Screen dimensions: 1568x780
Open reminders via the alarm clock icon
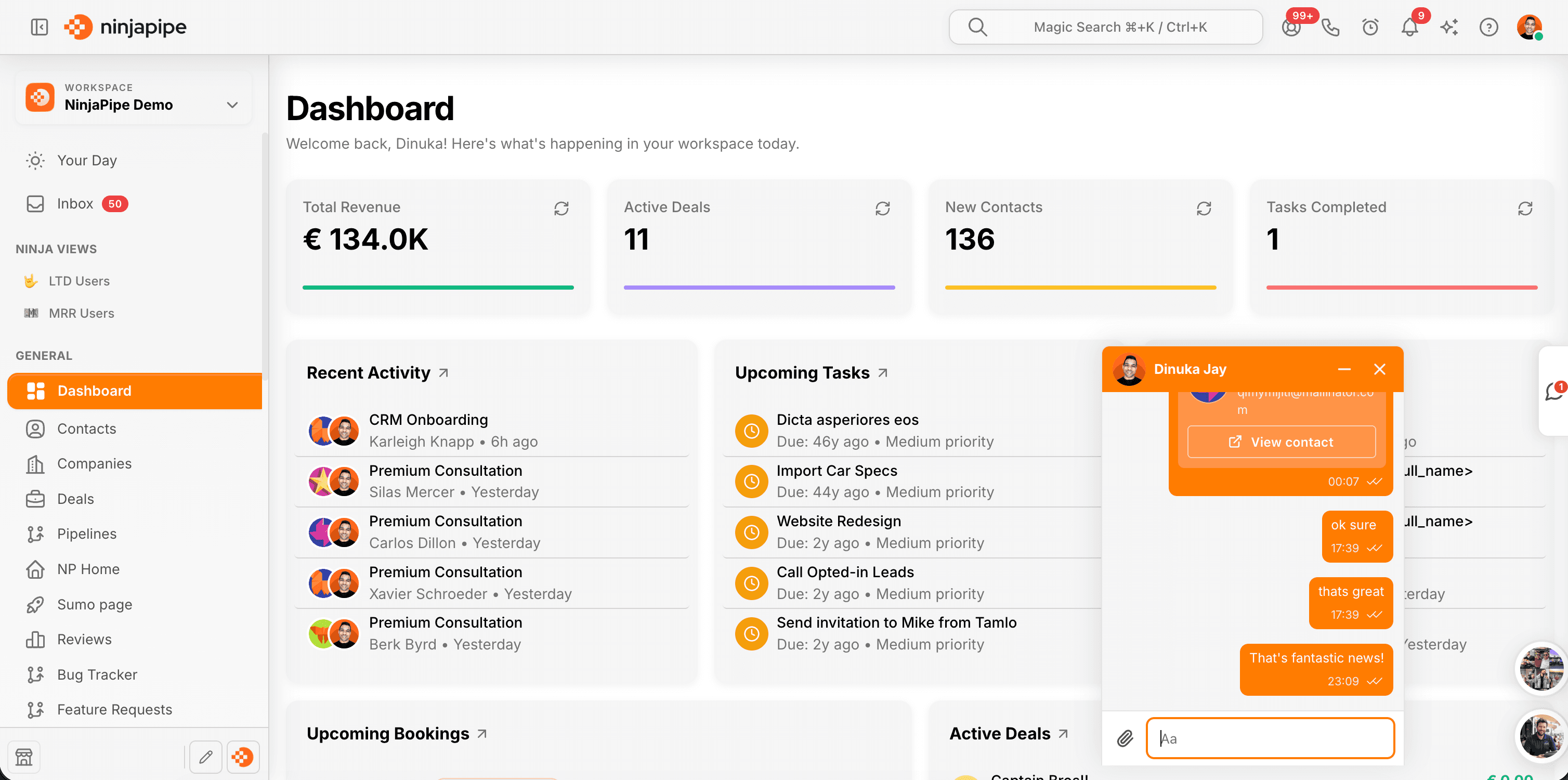1369,27
